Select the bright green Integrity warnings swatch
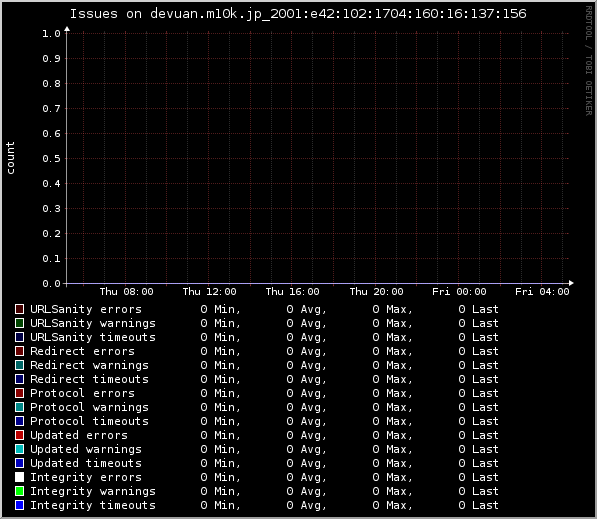 (19, 491)
